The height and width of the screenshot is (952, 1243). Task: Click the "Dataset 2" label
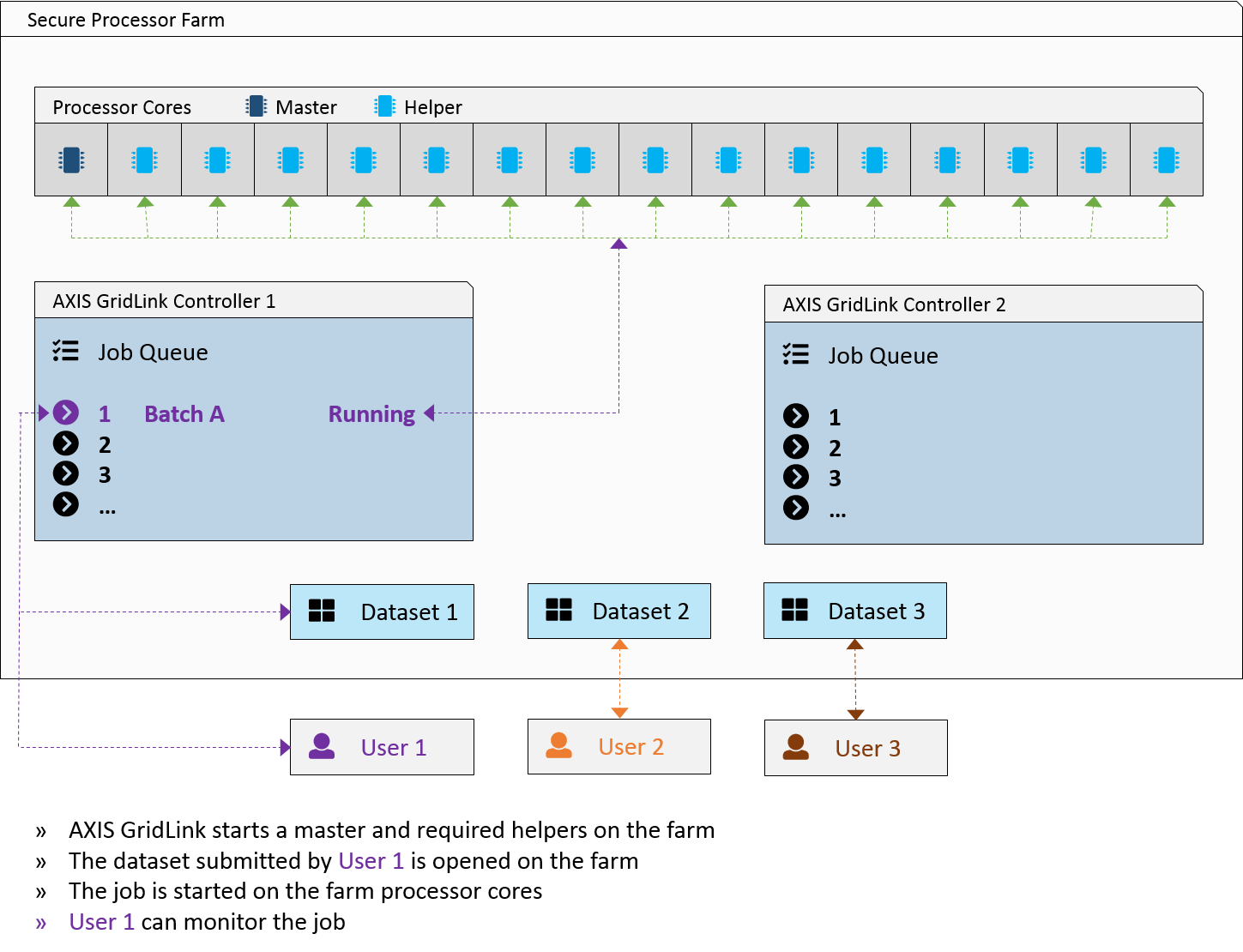[x=641, y=612]
